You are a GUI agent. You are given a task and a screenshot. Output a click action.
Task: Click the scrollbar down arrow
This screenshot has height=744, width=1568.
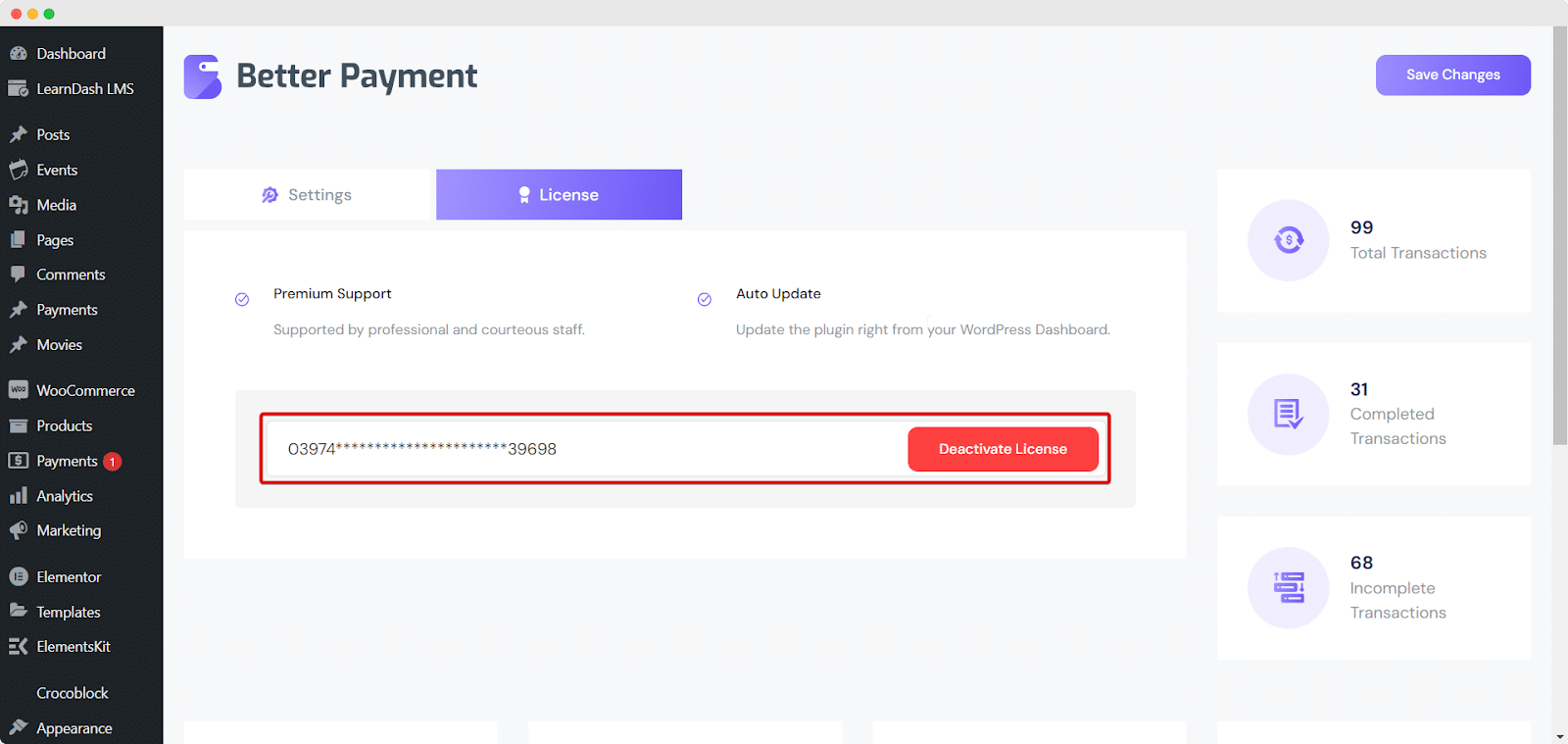coord(1560,736)
